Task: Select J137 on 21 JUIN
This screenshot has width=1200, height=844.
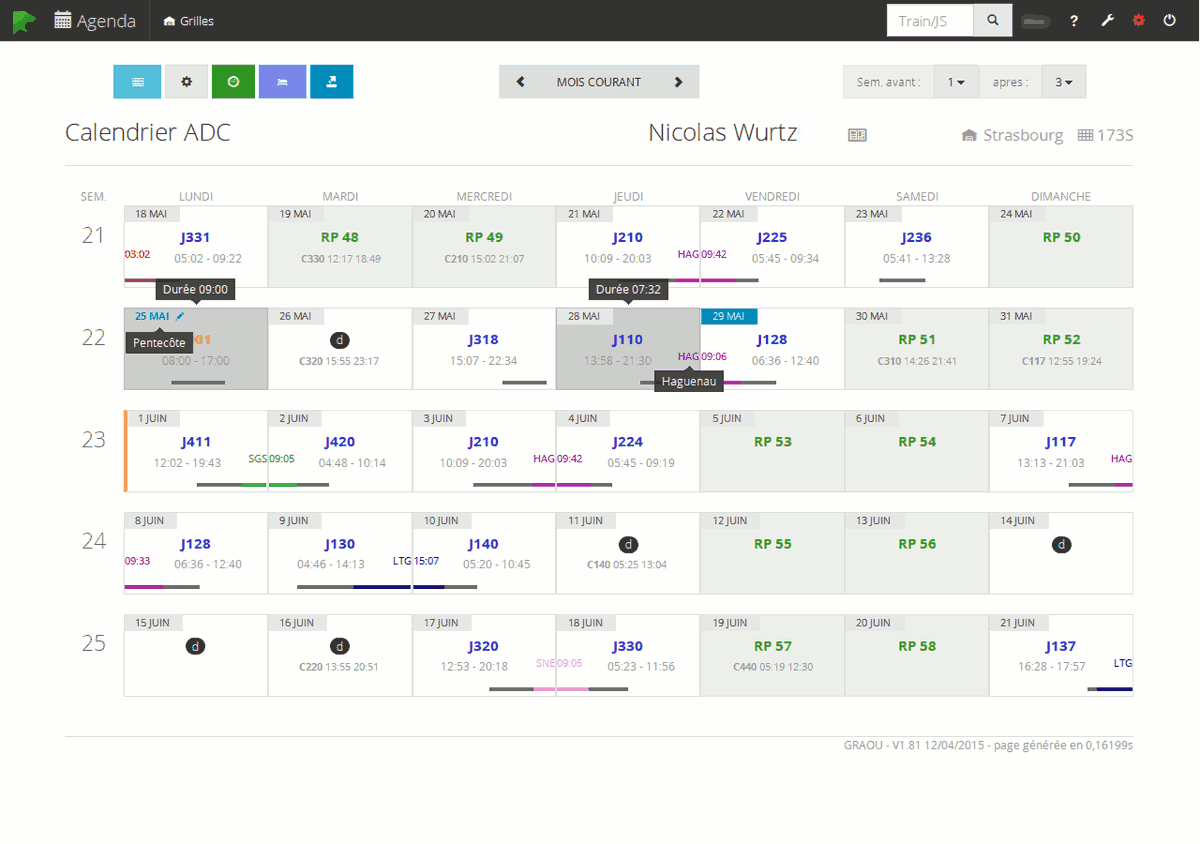Action: (x=1061, y=646)
